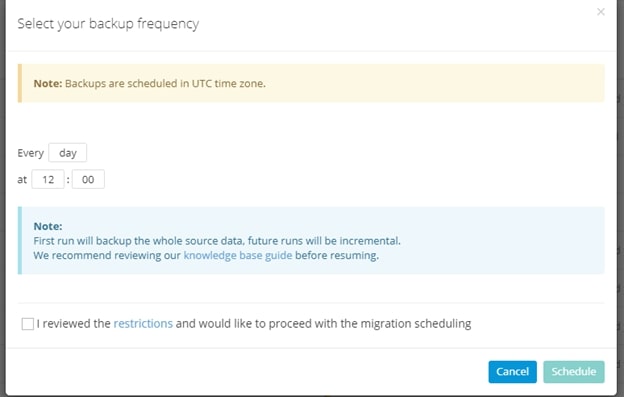The width and height of the screenshot is (624, 397).
Task: Click the bold 'Note:' text in the yellow banner
Action: tap(48, 84)
